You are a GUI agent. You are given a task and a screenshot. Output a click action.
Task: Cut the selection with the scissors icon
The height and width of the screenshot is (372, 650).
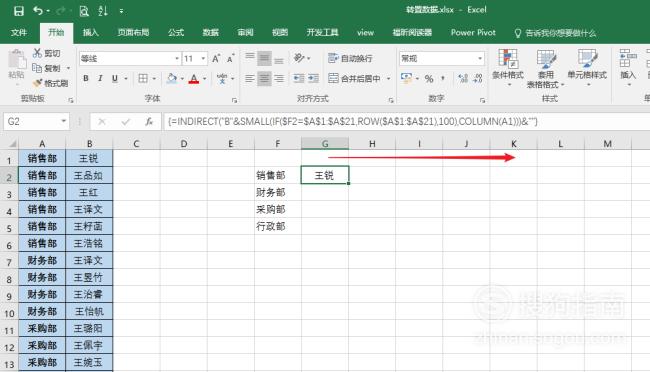[46, 53]
